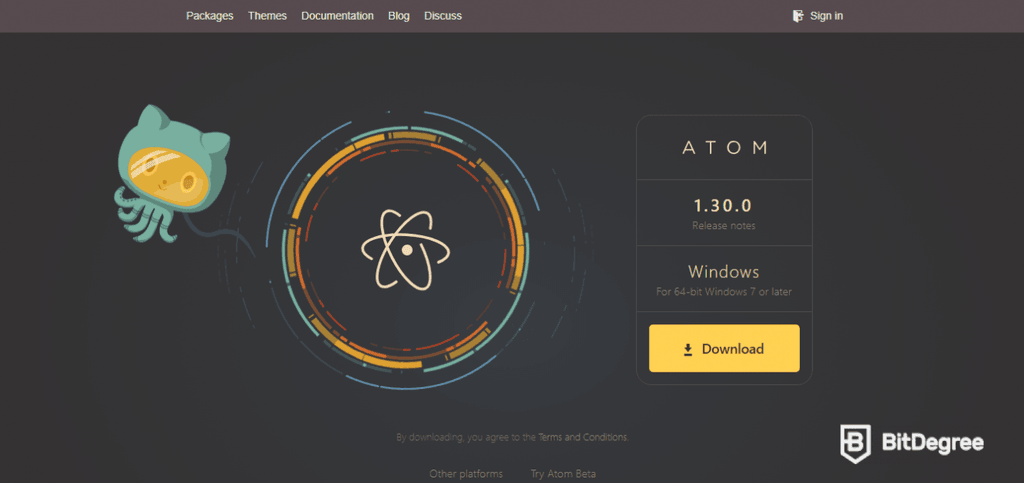Select the 1.30.0 version number
The image size is (1024, 483).
(723, 206)
